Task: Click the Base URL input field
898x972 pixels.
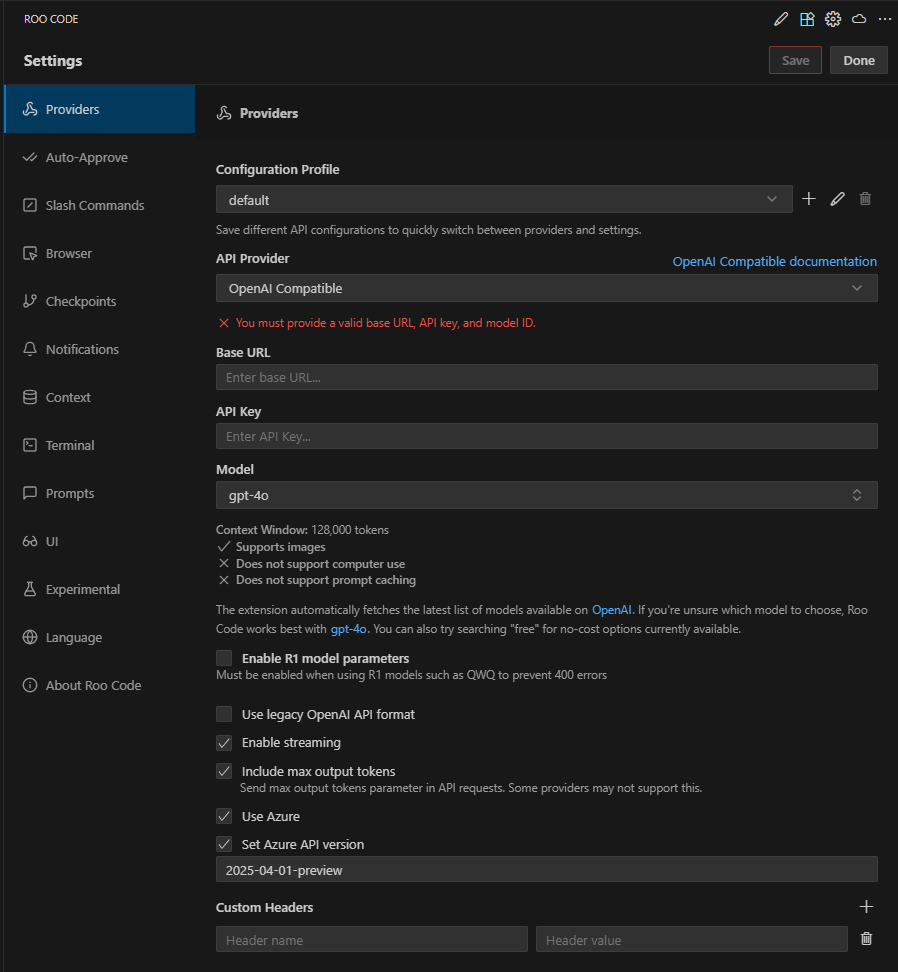Action: click(x=546, y=377)
